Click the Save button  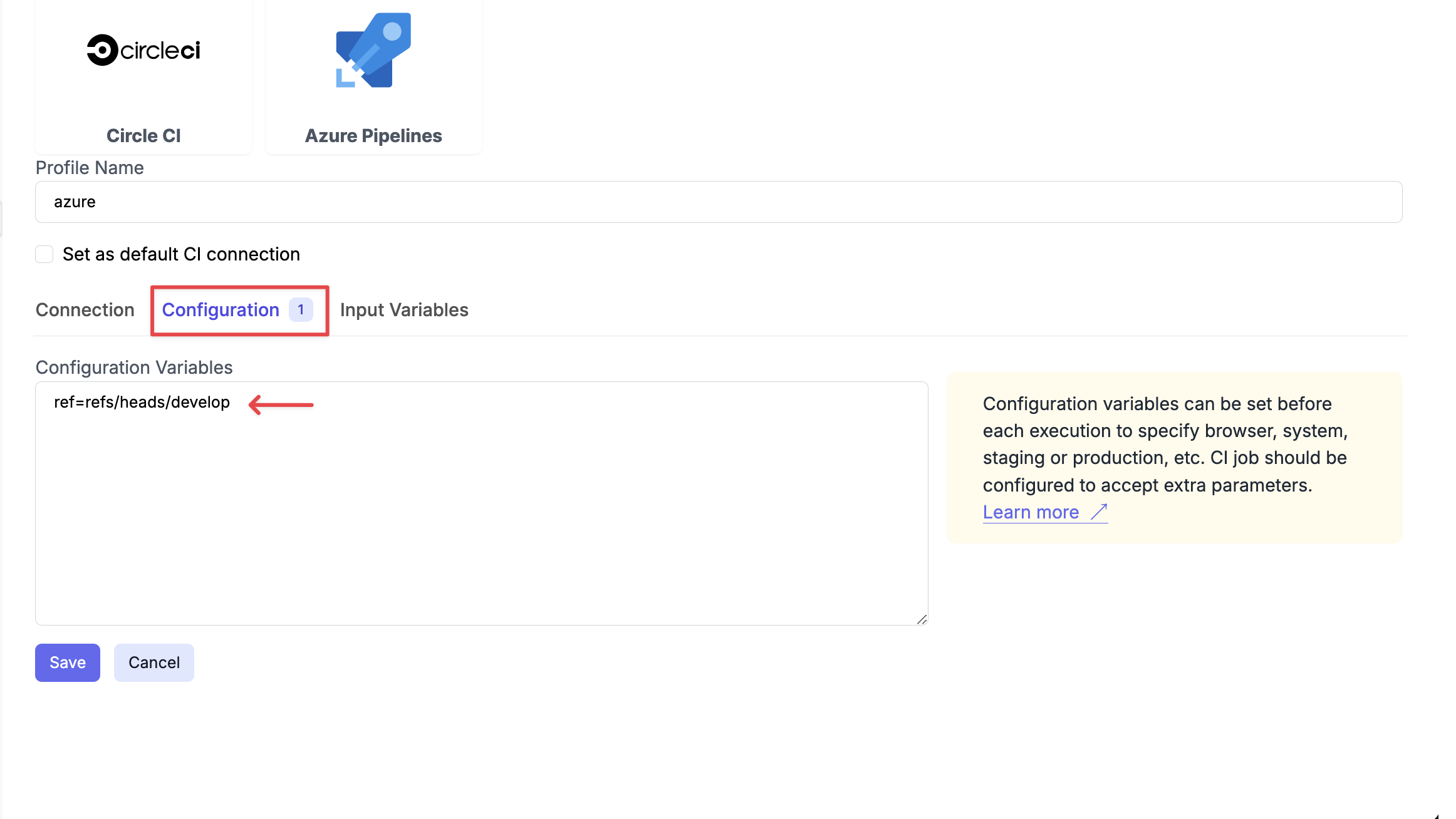[x=67, y=662]
